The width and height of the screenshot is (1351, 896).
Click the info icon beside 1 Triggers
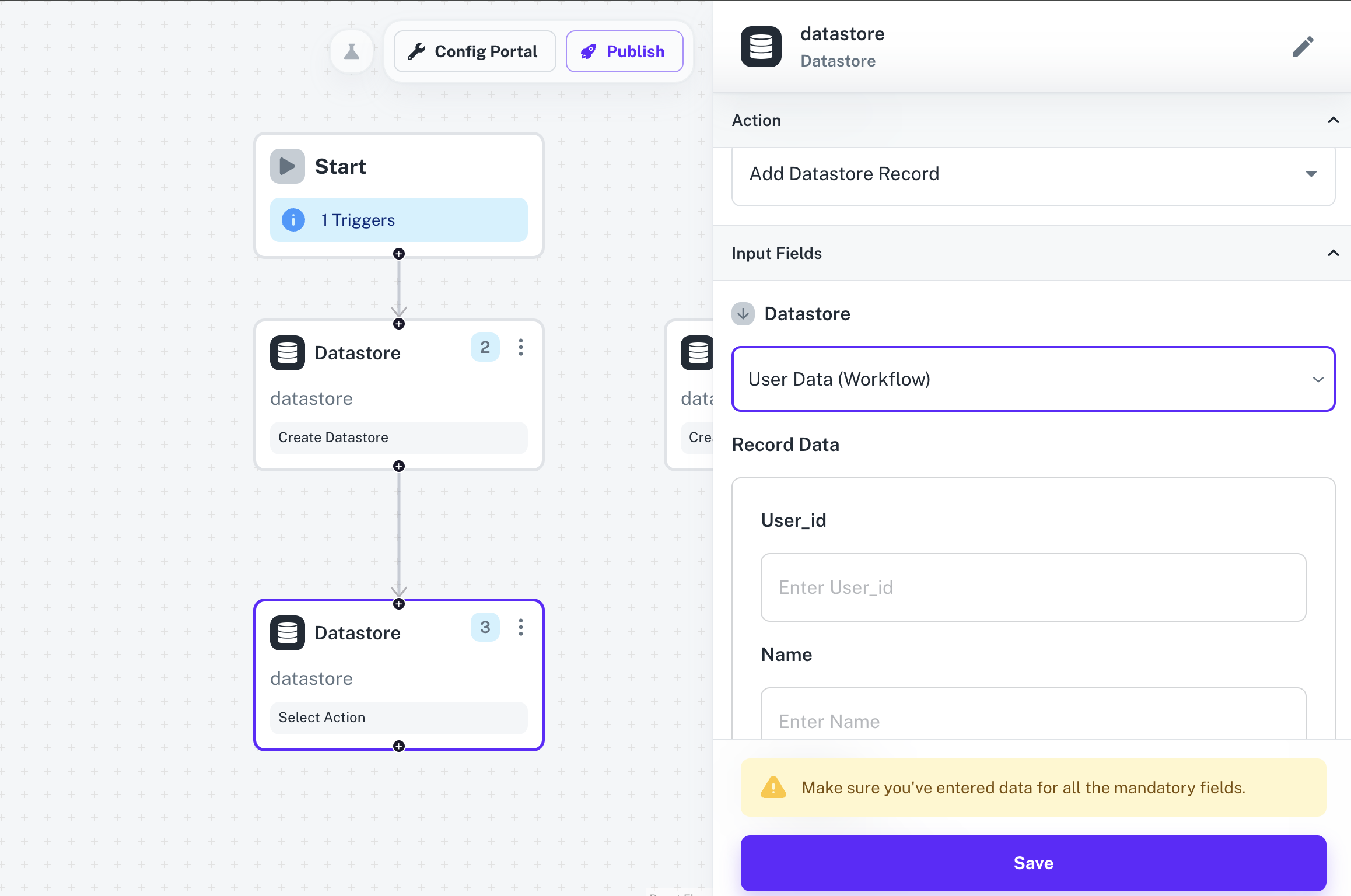coord(293,220)
